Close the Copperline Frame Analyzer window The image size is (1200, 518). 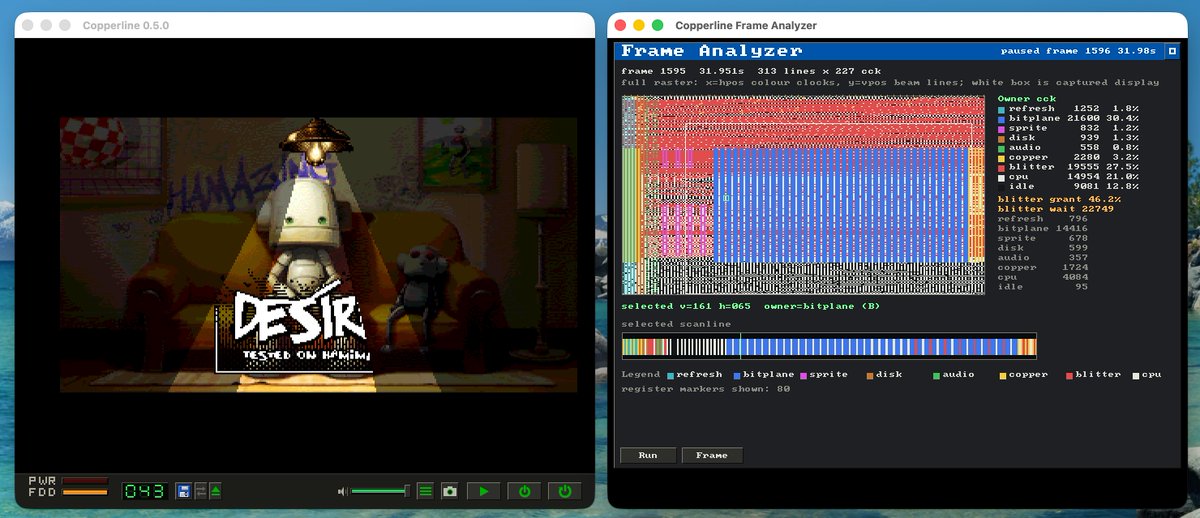click(621, 25)
